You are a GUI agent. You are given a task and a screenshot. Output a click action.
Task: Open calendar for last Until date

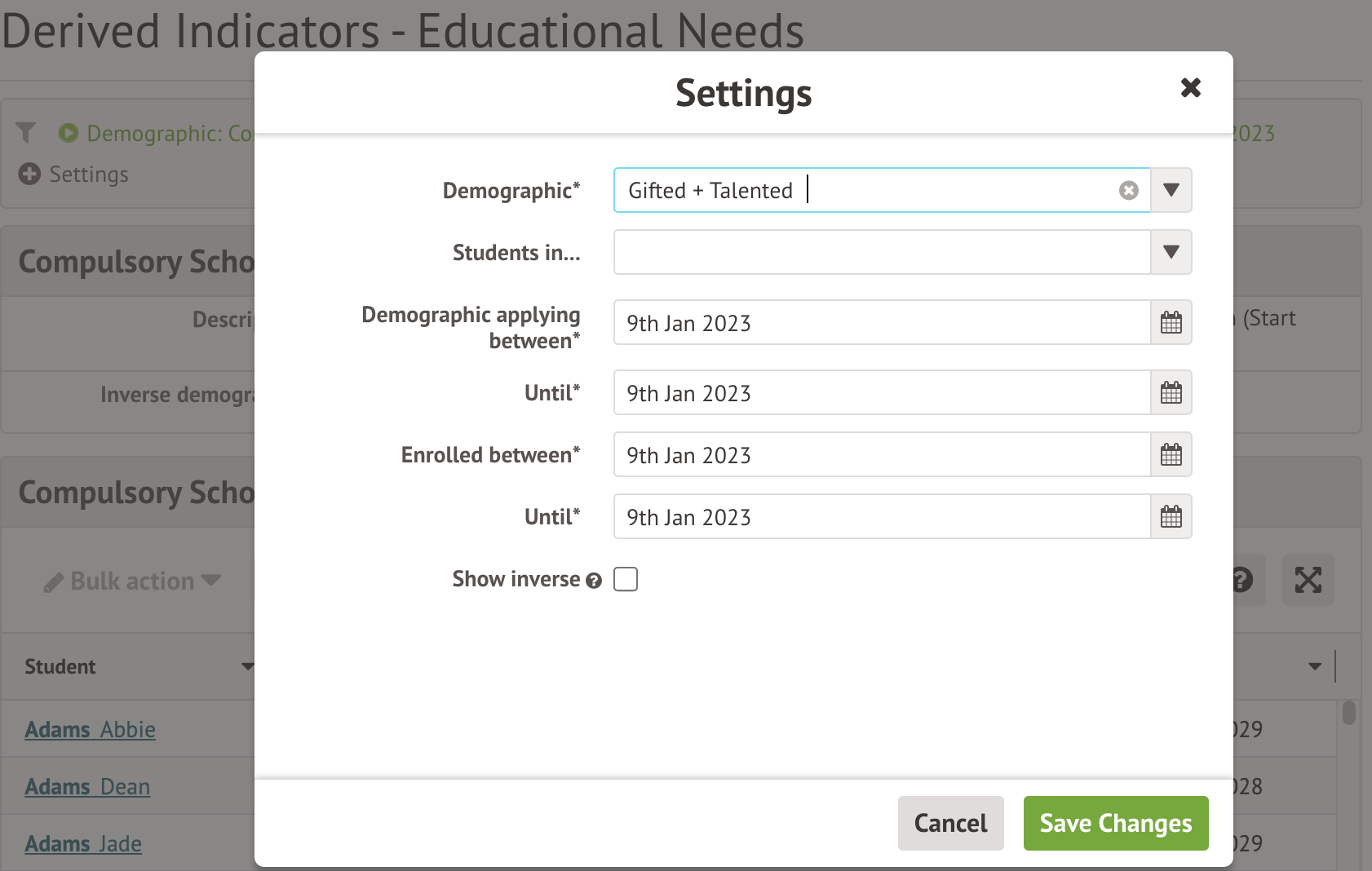click(1171, 517)
